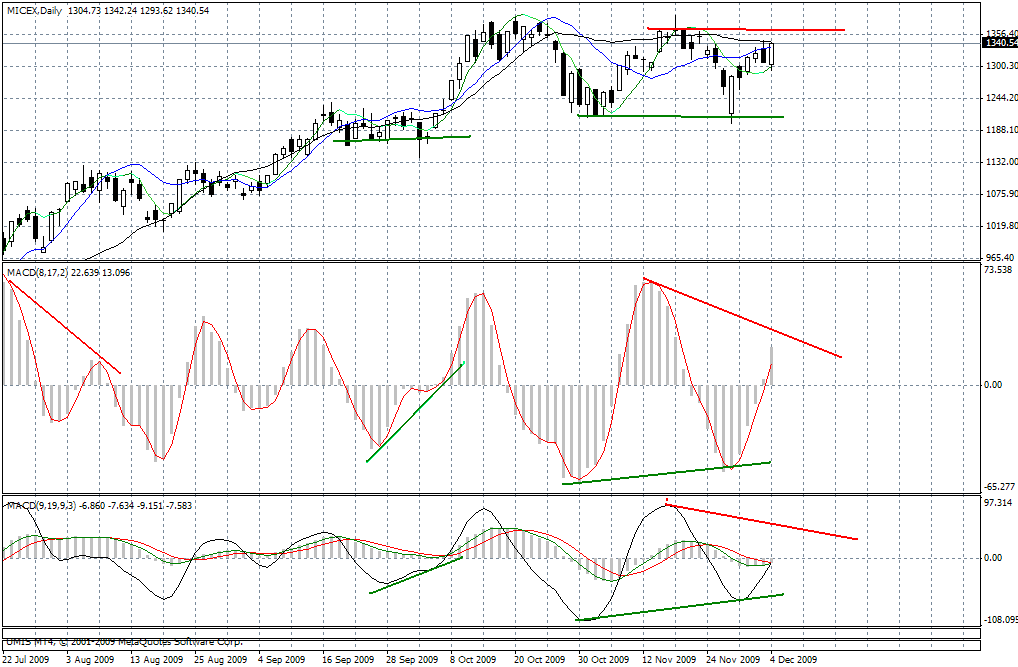Click the 73.538 value on MACD scale
This screenshot has width=1018, height=667.
996,271
